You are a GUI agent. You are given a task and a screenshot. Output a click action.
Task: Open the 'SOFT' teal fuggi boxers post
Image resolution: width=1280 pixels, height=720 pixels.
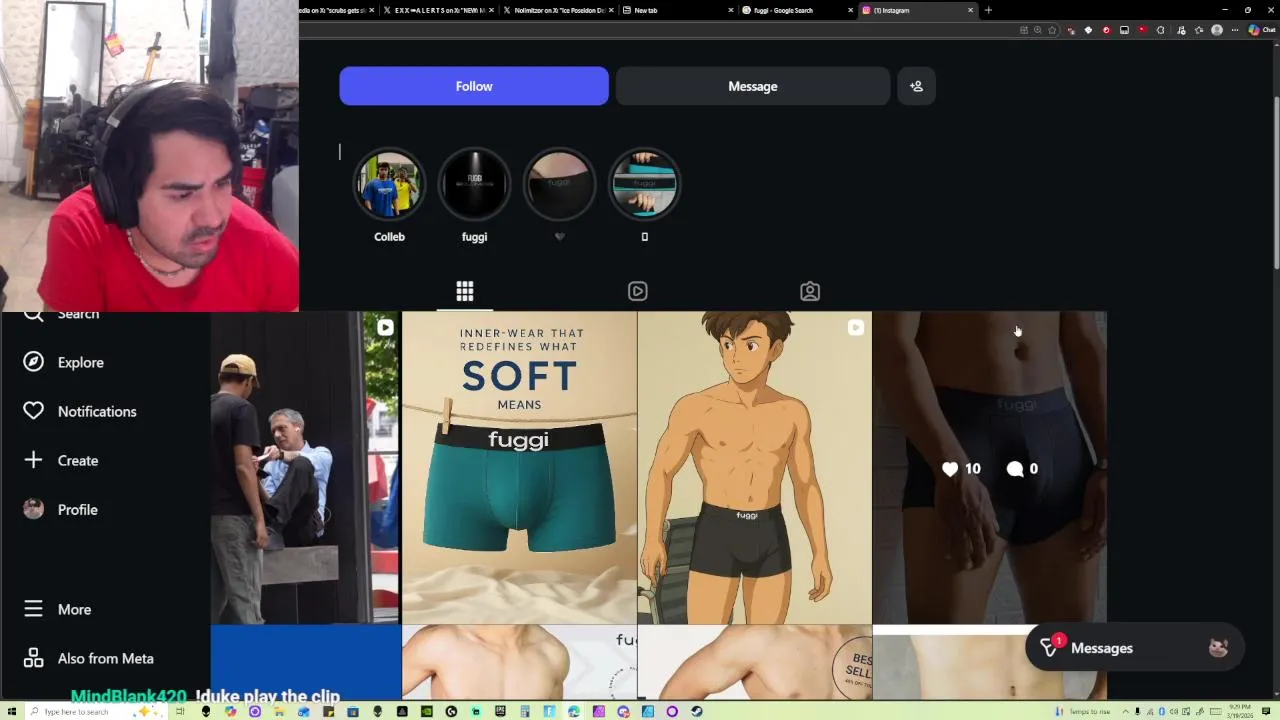click(519, 467)
